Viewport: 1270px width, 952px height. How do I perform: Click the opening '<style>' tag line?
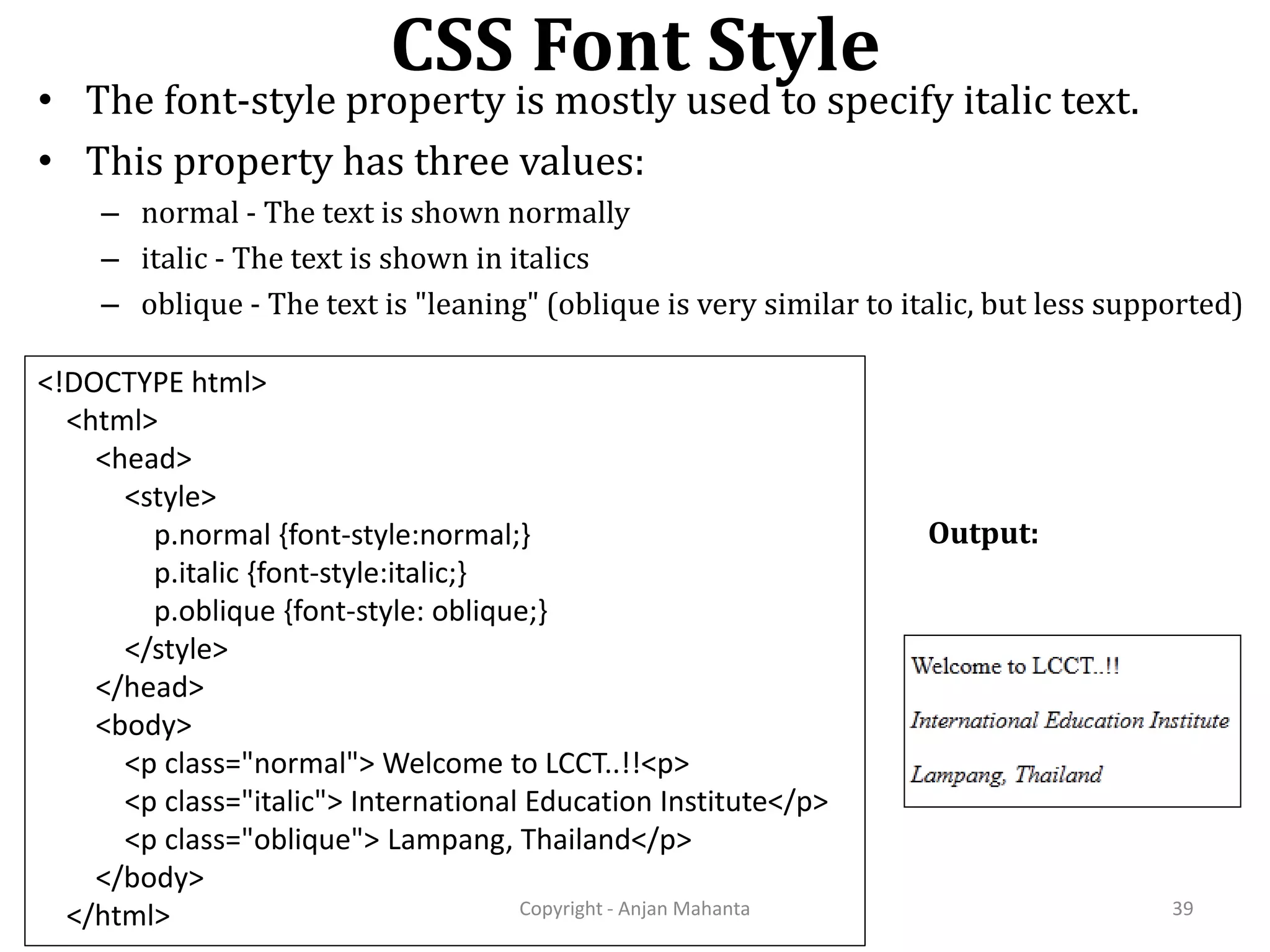tap(171, 497)
